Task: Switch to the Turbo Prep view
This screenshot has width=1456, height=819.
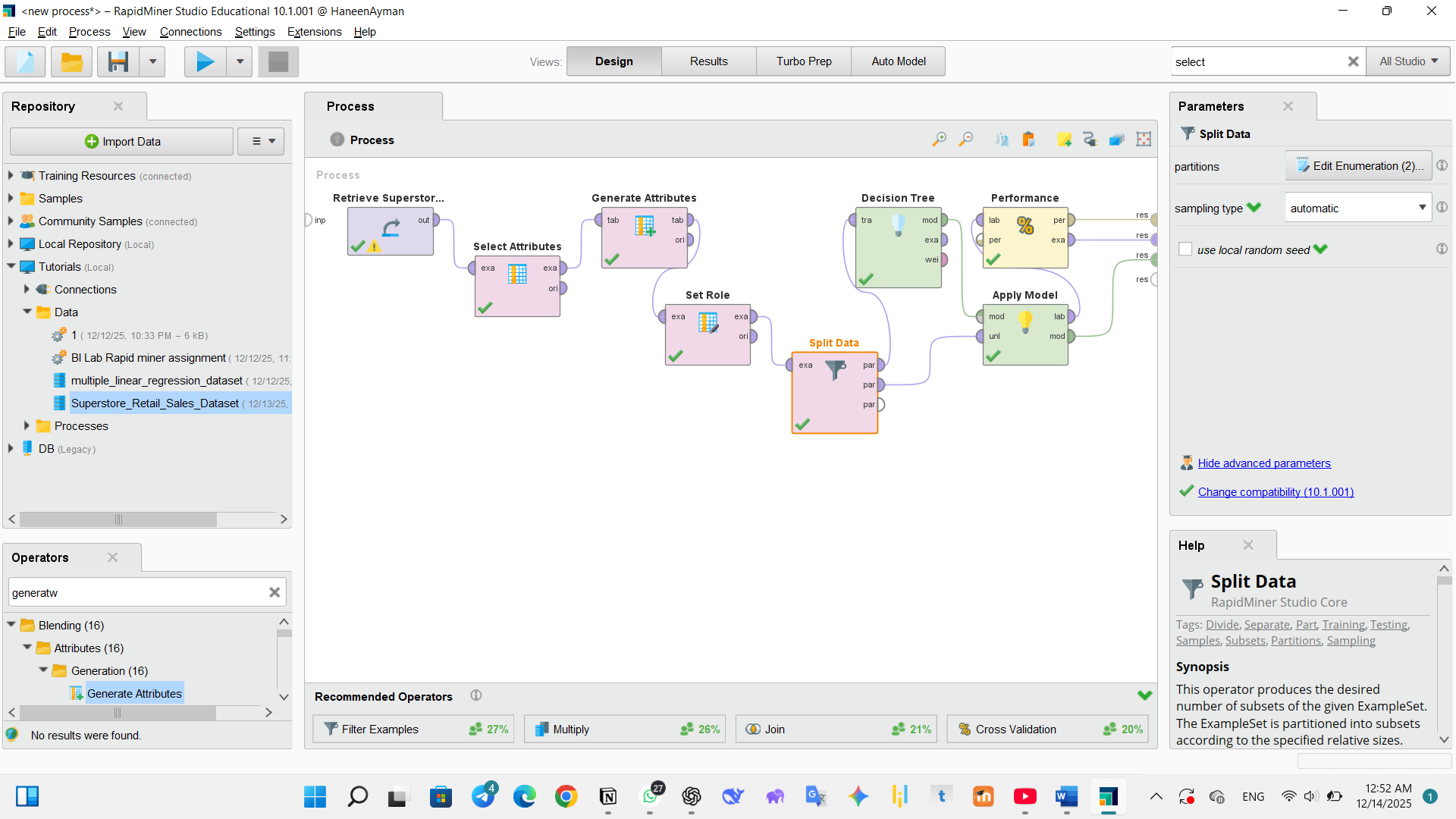Action: click(803, 61)
